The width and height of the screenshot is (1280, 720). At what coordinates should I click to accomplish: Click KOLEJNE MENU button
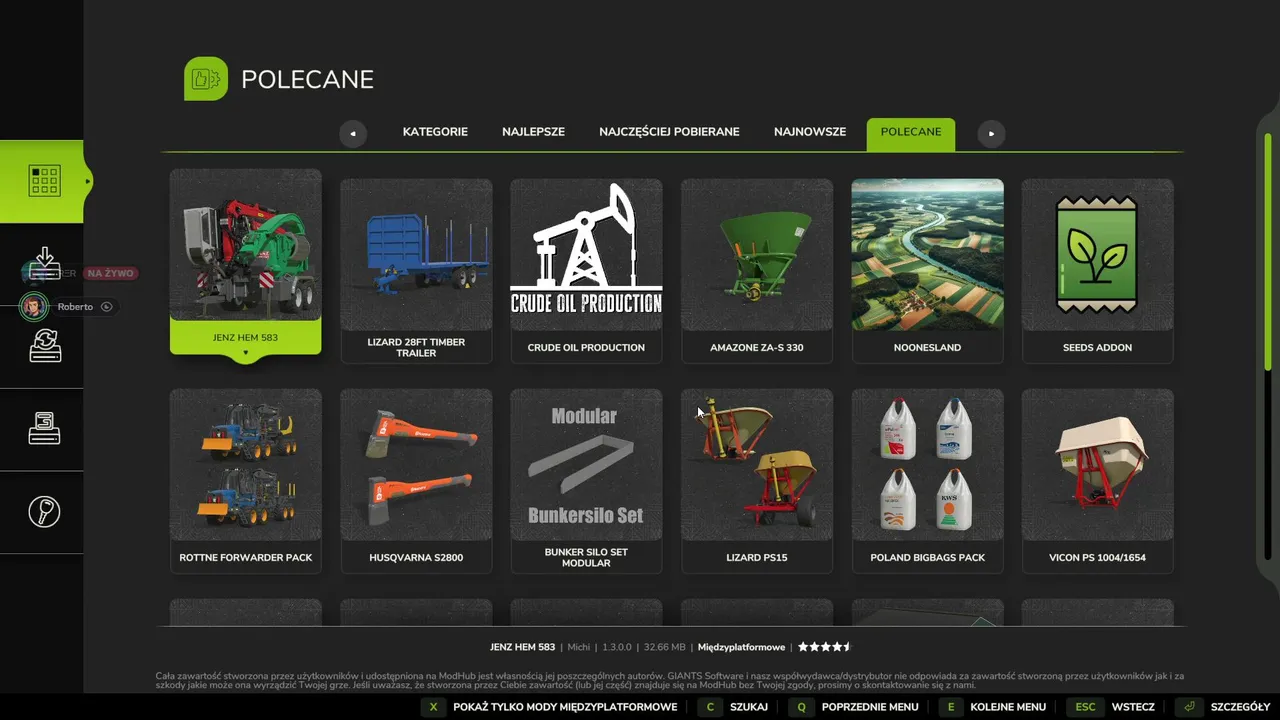pos(1008,707)
